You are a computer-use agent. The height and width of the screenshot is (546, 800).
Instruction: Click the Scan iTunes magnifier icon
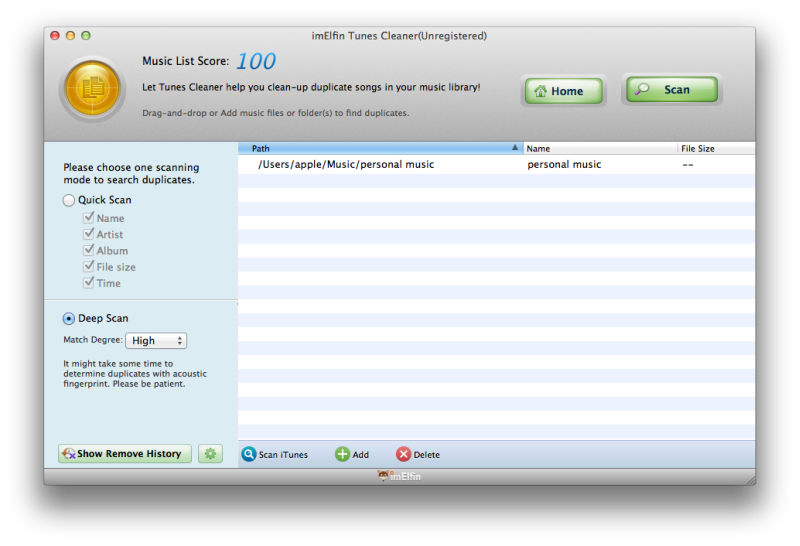[x=248, y=454]
